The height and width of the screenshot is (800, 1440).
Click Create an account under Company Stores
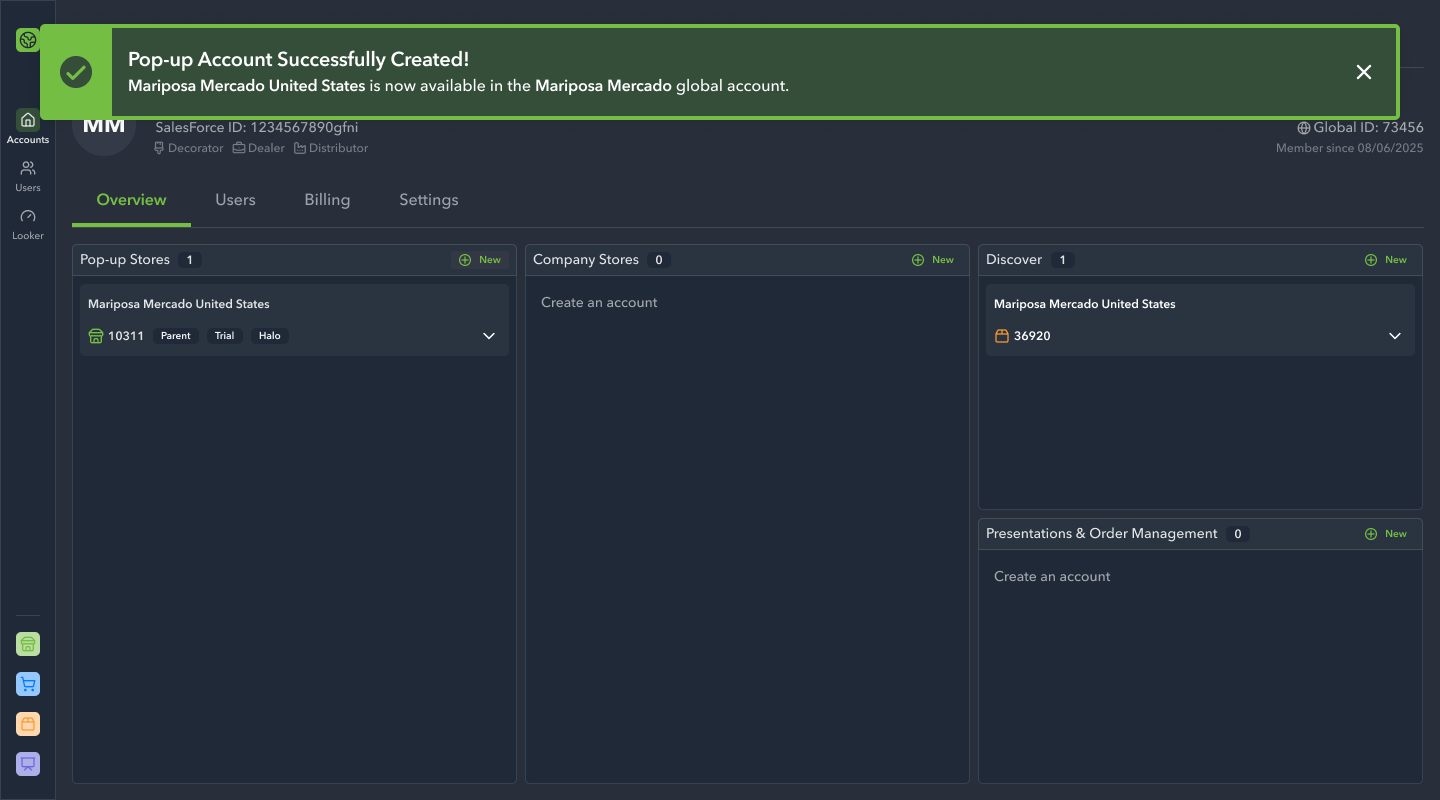599,302
